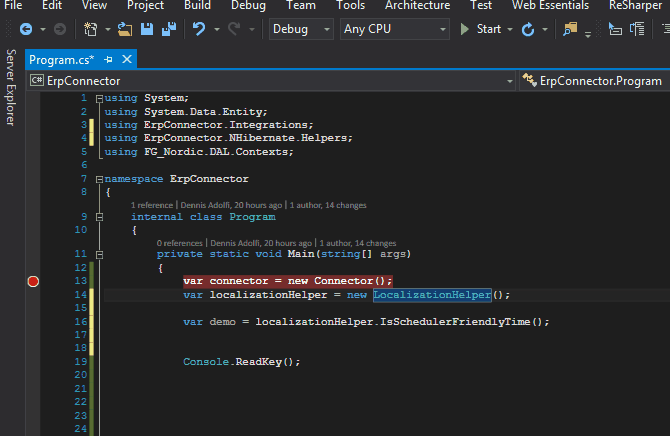Click 'Dennis Adolfi, 20 hours ago' above Main method
Image resolution: width=670 pixels, height=436 pixels.
click(261, 243)
